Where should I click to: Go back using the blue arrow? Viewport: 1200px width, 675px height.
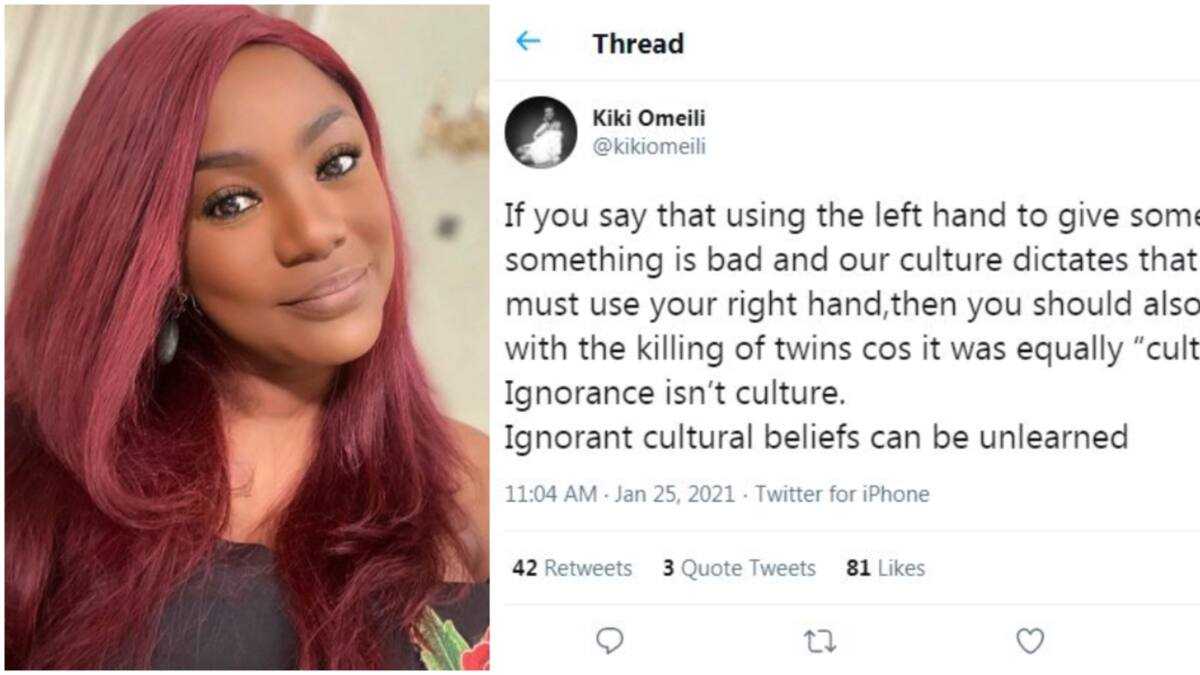point(528,42)
